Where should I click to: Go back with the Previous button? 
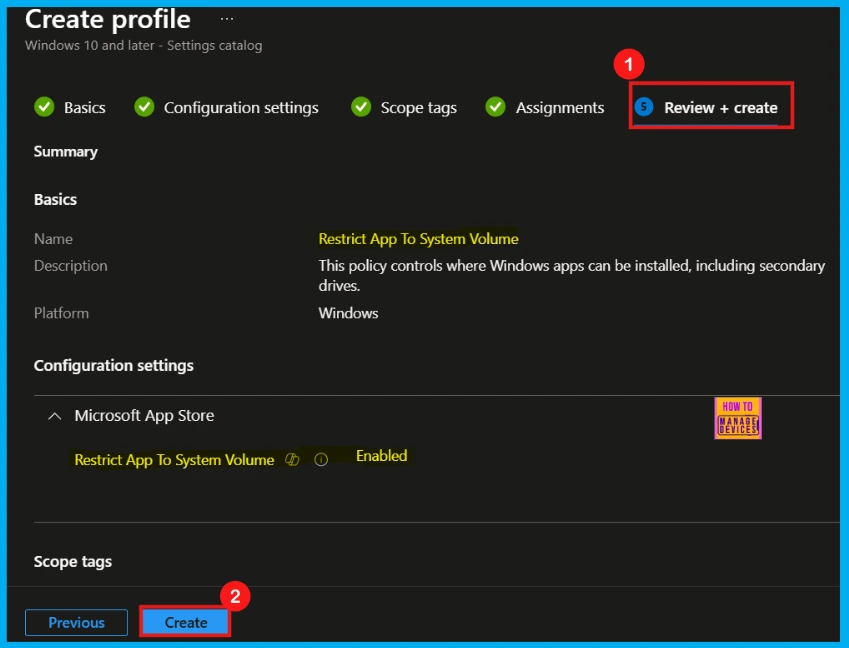click(x=76, y=623)
